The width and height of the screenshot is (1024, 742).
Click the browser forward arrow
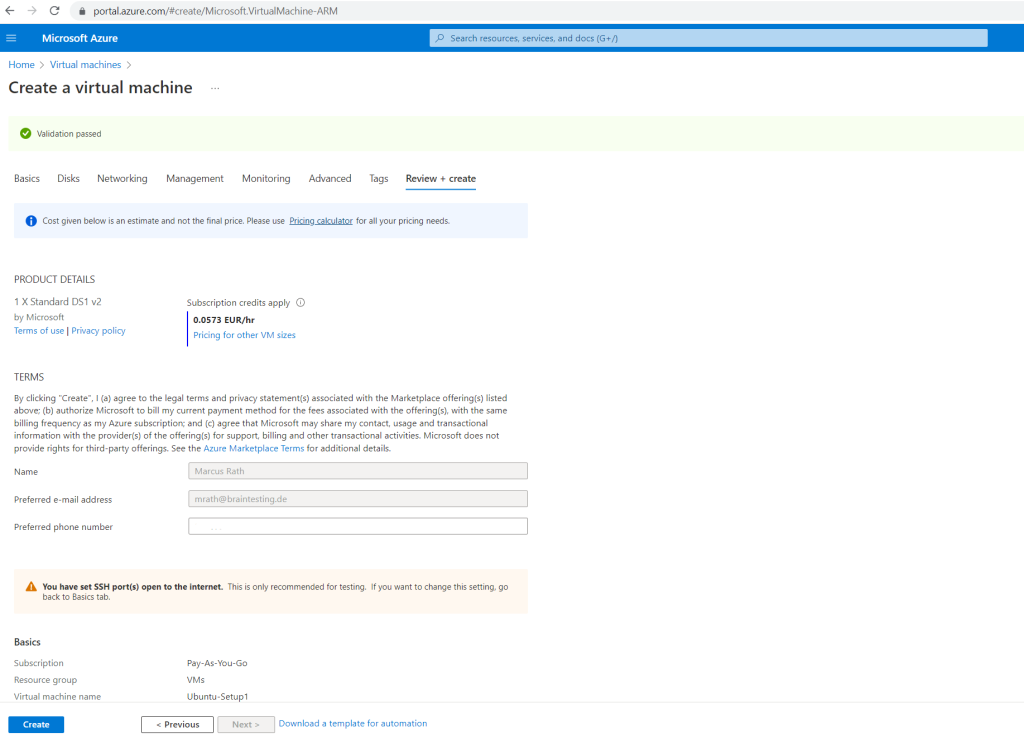[x=32, y=10]
